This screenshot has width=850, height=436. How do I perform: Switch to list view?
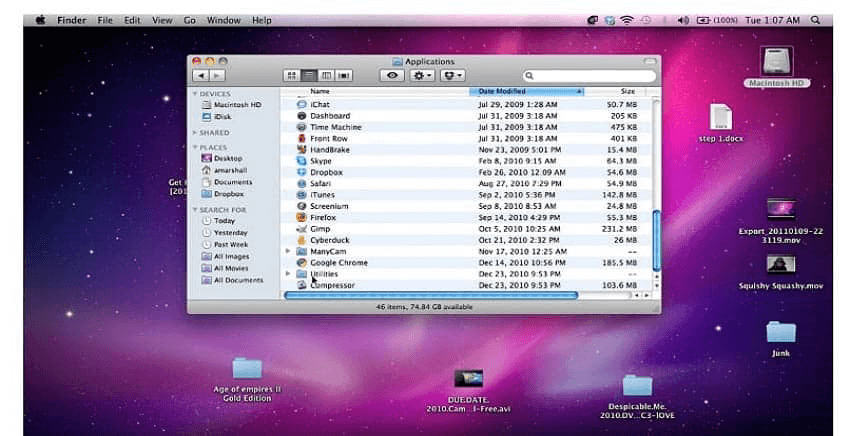(x=309, y=75)
